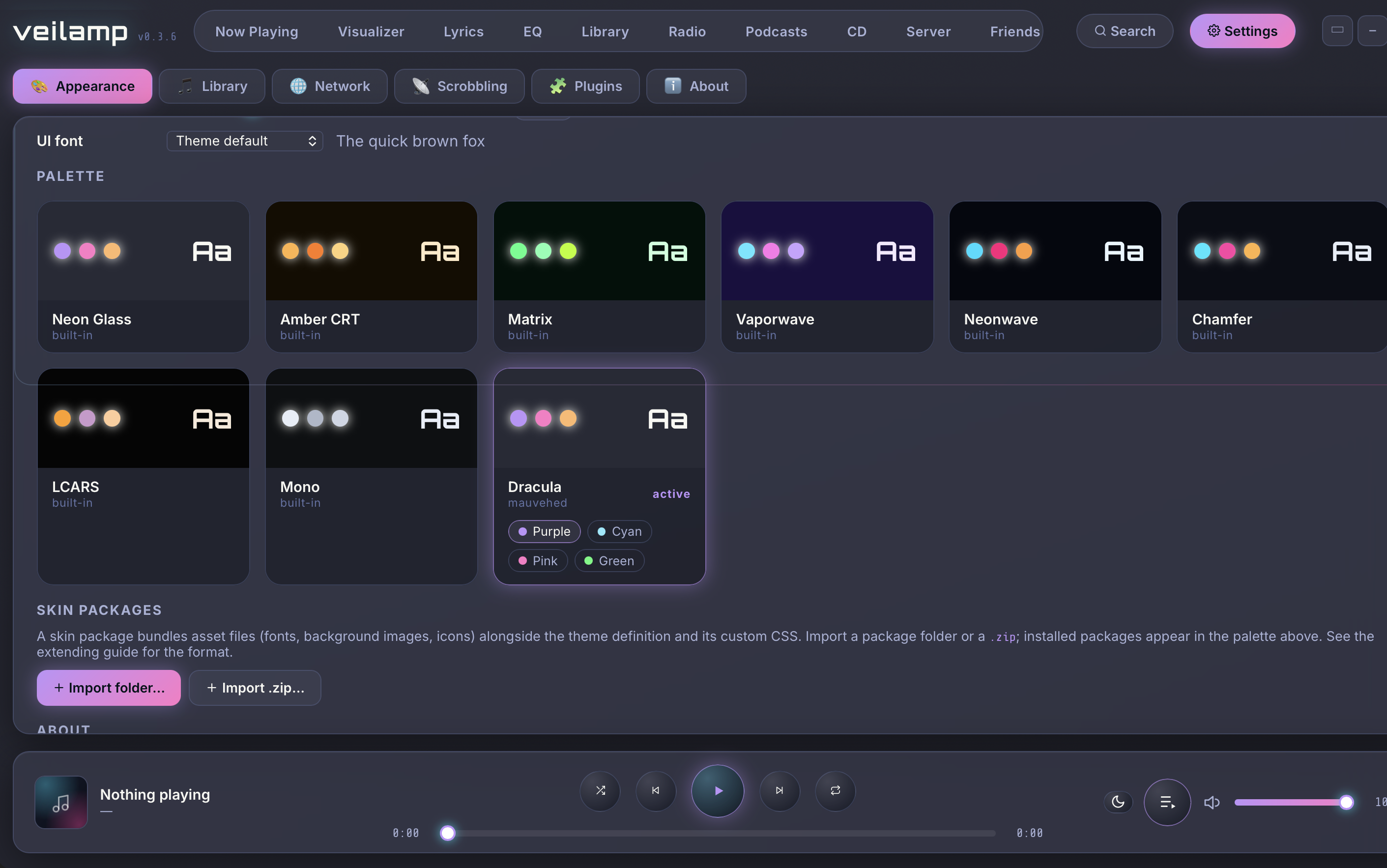Select the Amber CRT palette
The height and width of the screenshot is (868, 1387).
(x=371, y=277)
